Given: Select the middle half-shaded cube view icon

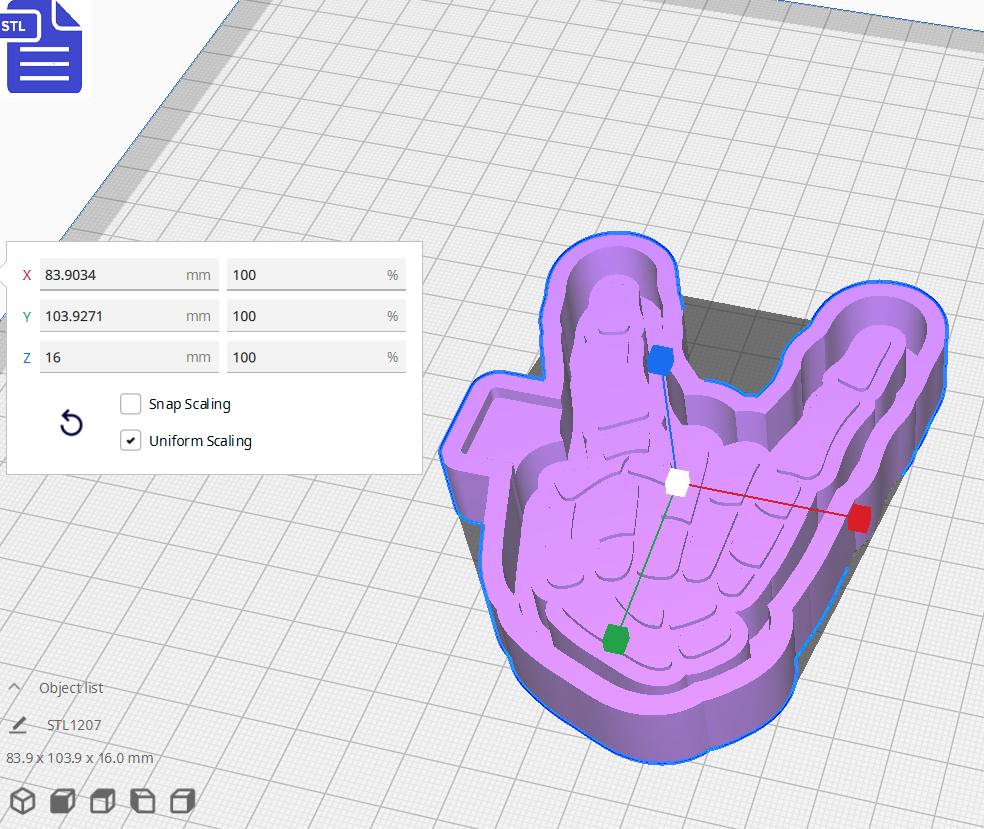Looking at the screenshot, I should point(102,801).
